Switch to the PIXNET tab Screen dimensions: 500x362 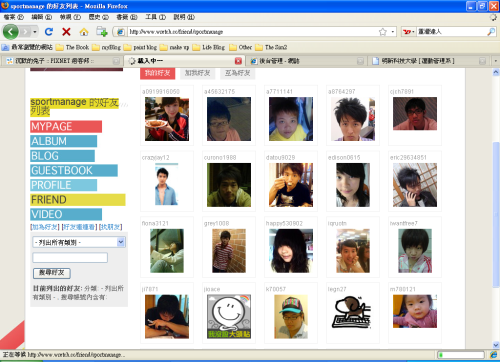[62, 61]
